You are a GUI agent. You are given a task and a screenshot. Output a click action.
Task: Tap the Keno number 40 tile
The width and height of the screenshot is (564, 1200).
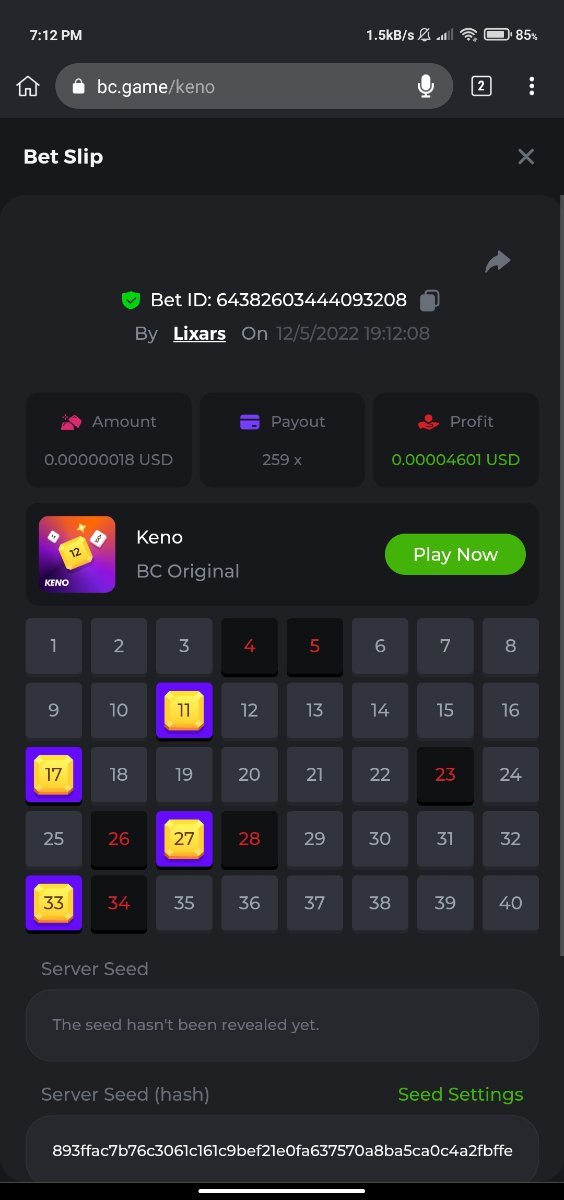[510, 903]
